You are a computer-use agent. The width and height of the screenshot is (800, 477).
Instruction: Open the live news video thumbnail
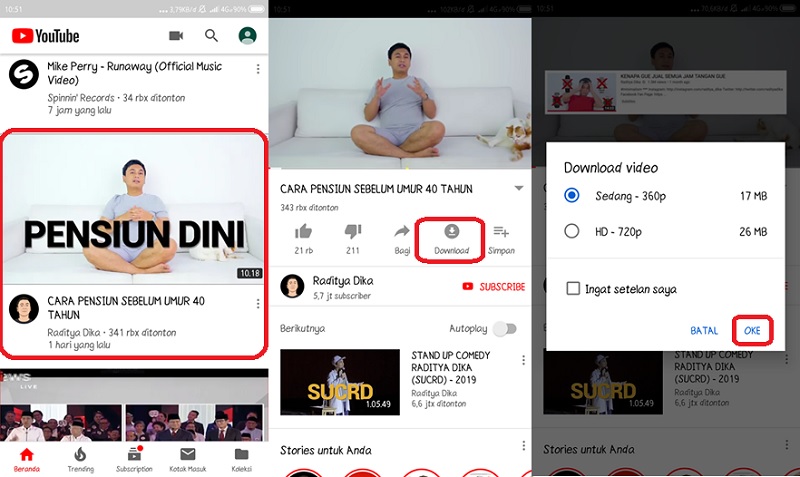point(134,405)
